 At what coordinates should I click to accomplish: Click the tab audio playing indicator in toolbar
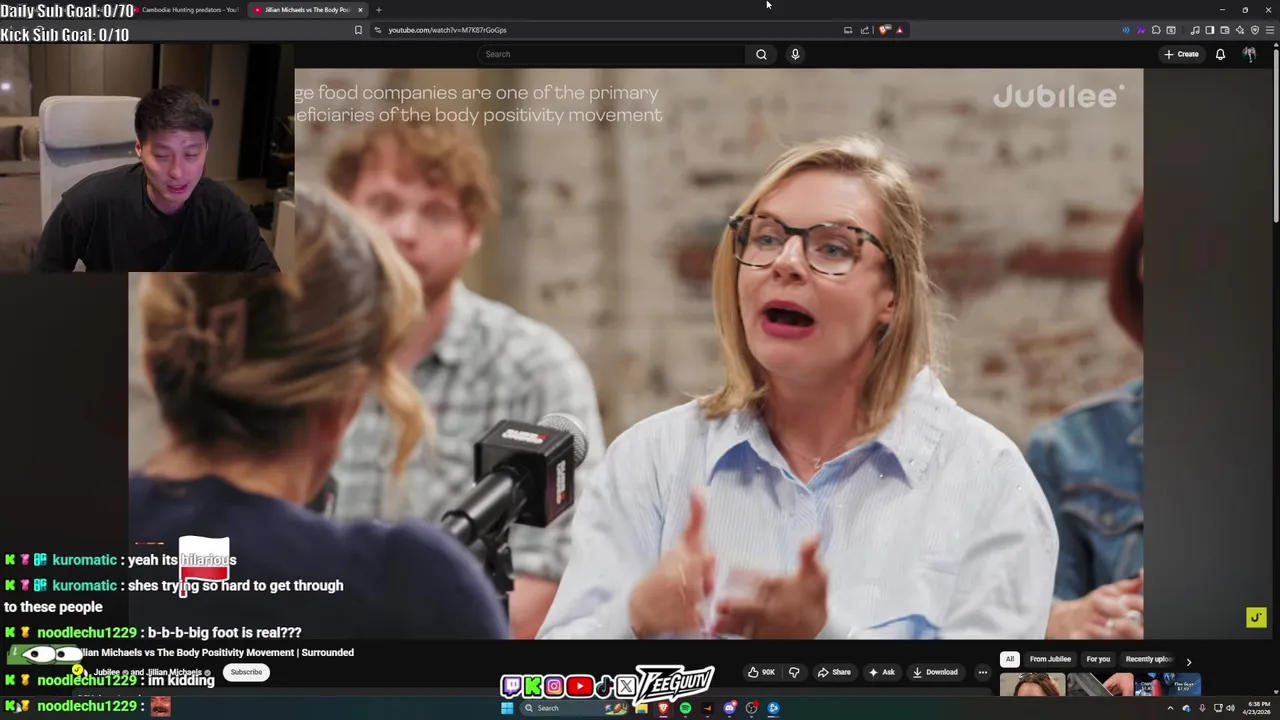click(1125, 30)
